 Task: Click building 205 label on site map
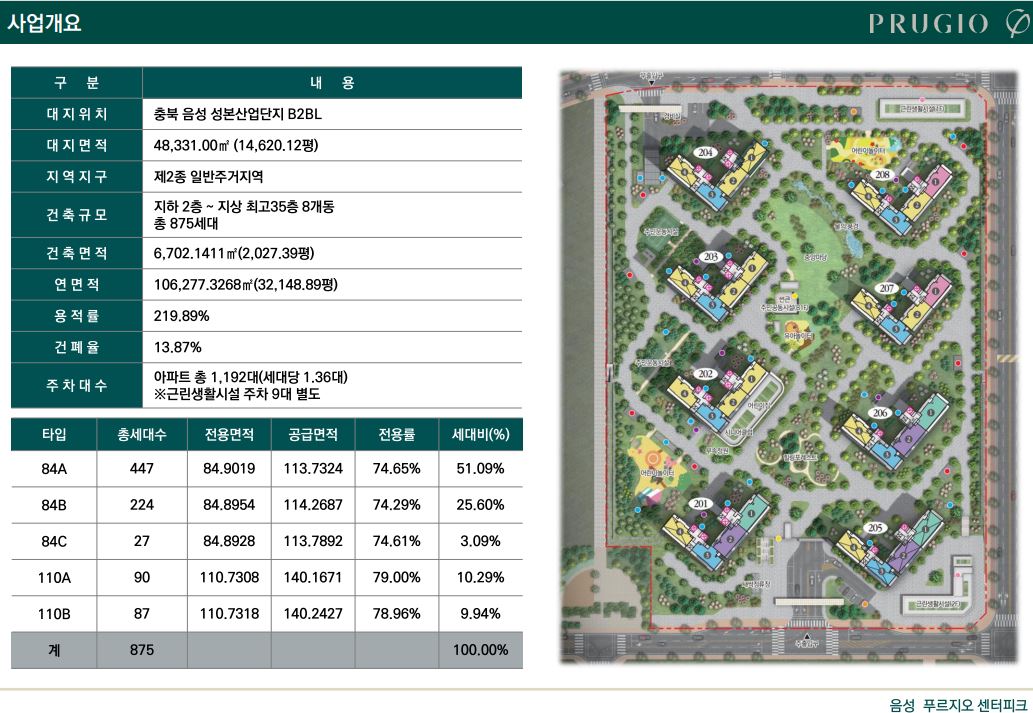point(875,528)
